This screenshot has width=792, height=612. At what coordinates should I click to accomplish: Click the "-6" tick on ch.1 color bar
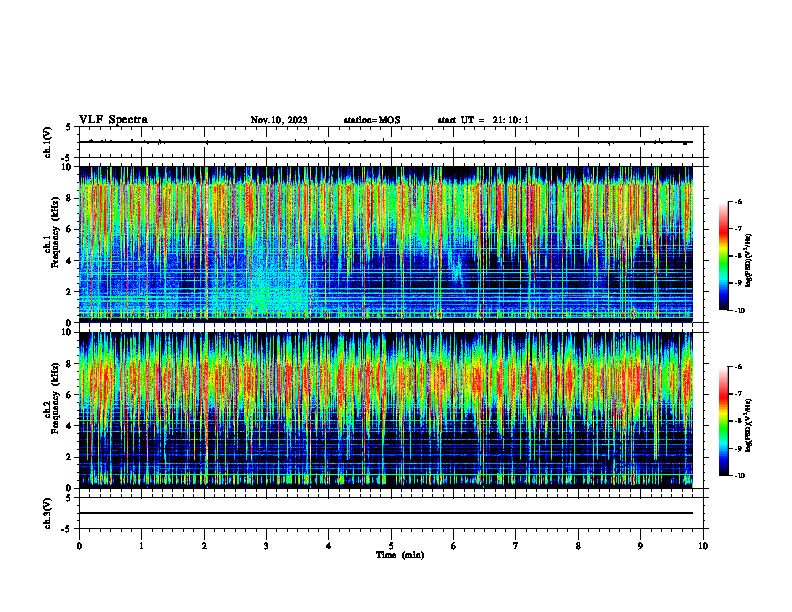pos(738,202)
